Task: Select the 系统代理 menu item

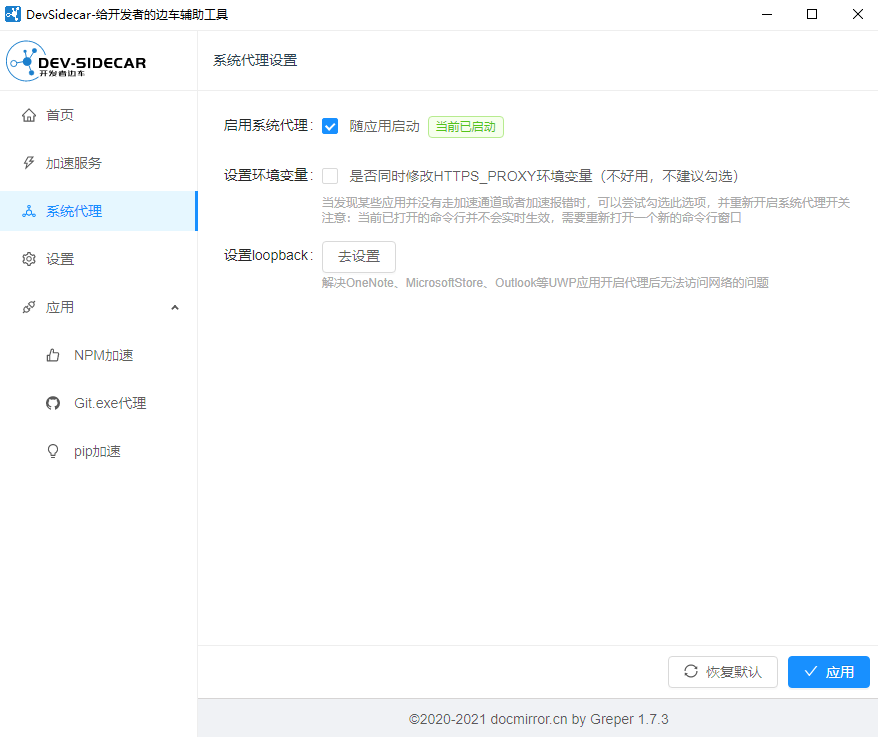Action: (99, 211)
